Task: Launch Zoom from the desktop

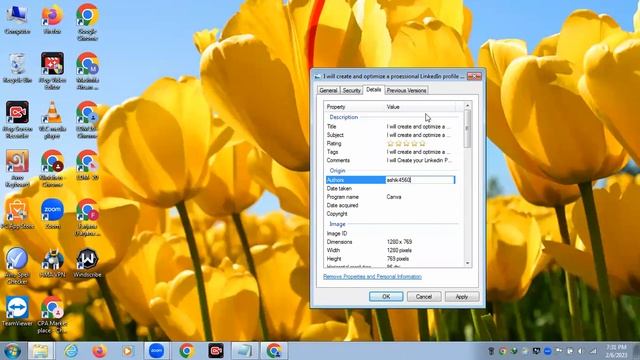Action: [52, 214]
